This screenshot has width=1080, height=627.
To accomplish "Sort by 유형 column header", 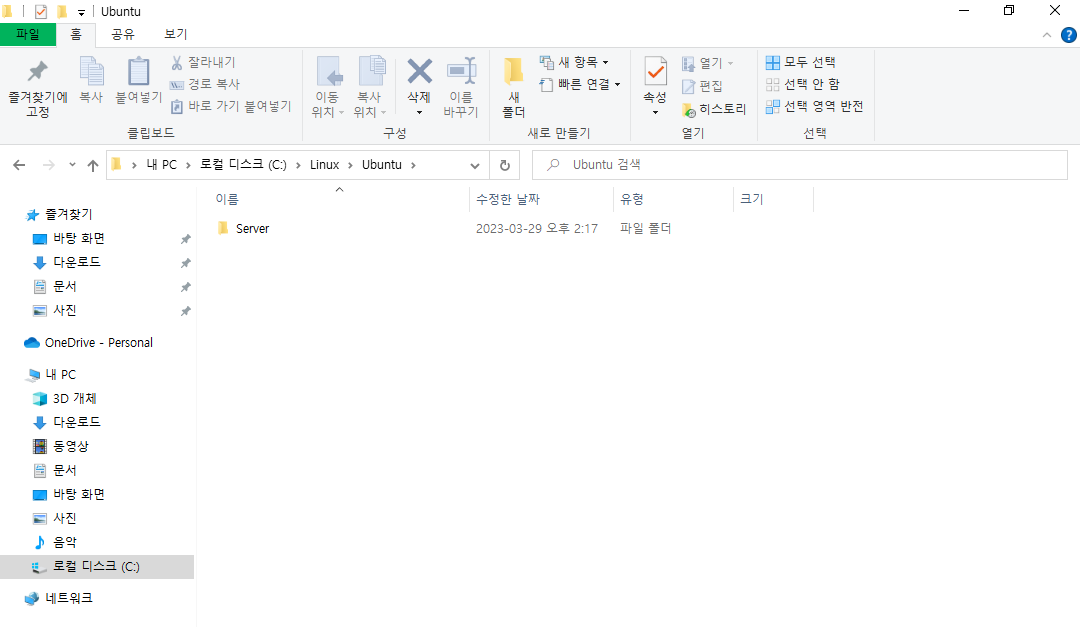I will [632, 200].
